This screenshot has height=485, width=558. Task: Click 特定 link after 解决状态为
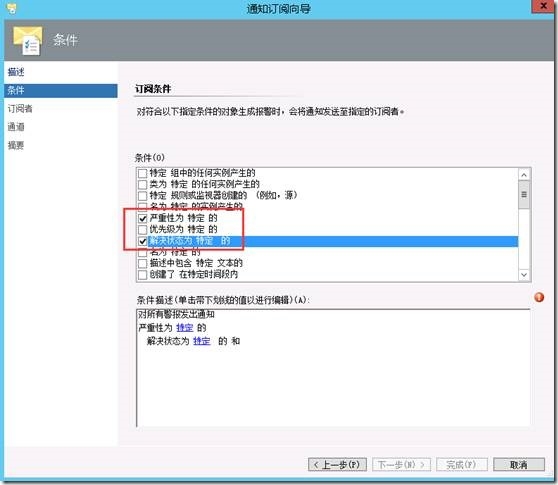pyautogui.click(x=201, y=341)
